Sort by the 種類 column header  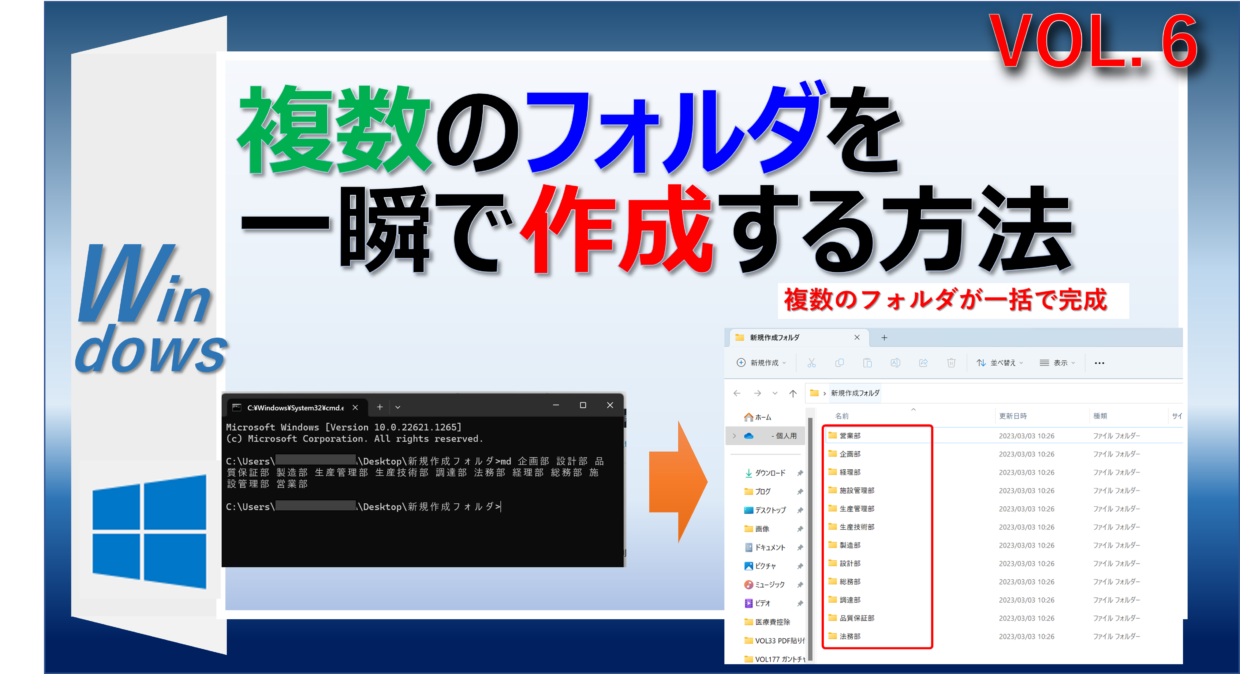(1101, 415)
